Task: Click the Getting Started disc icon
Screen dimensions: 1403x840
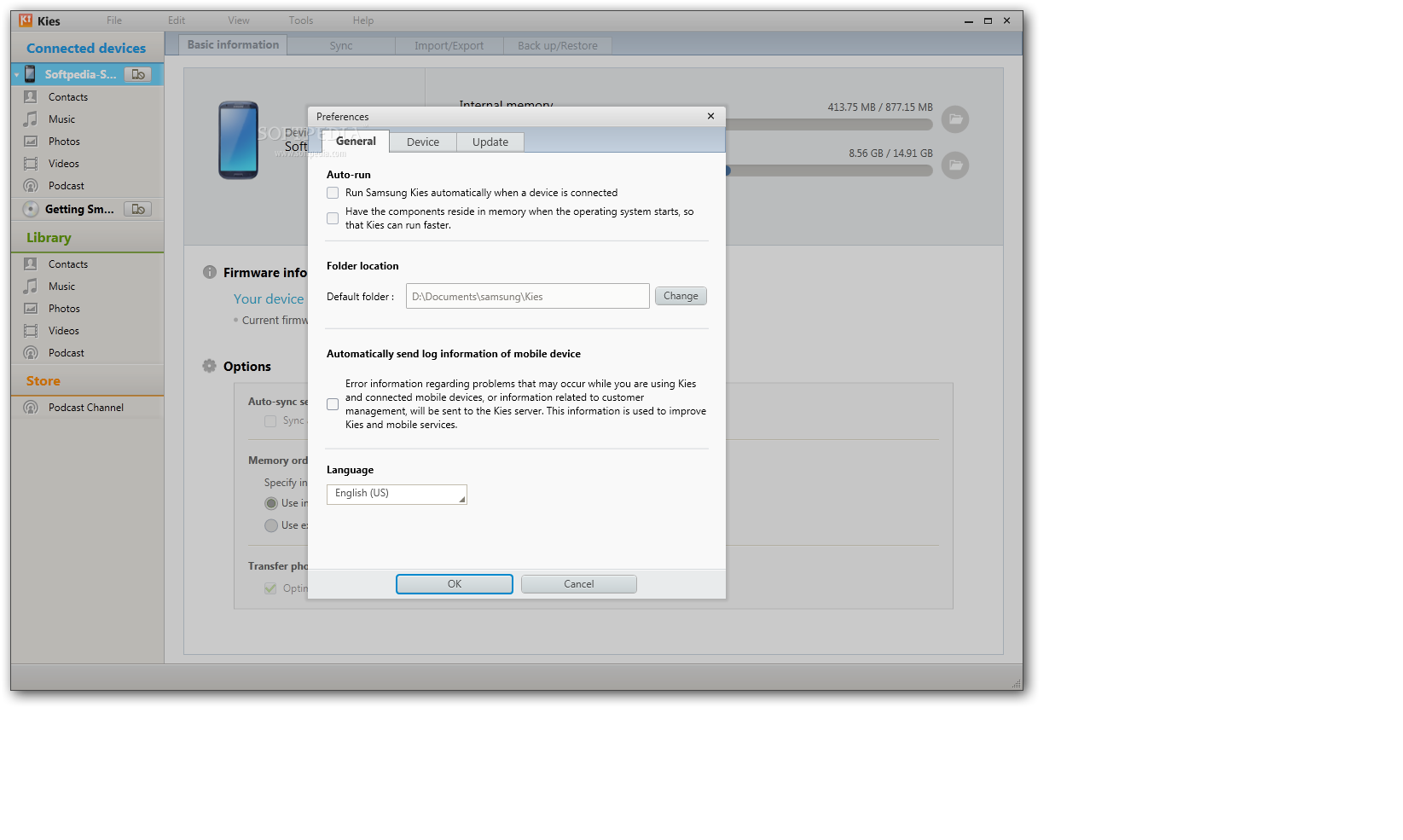Action: point(31,209)
